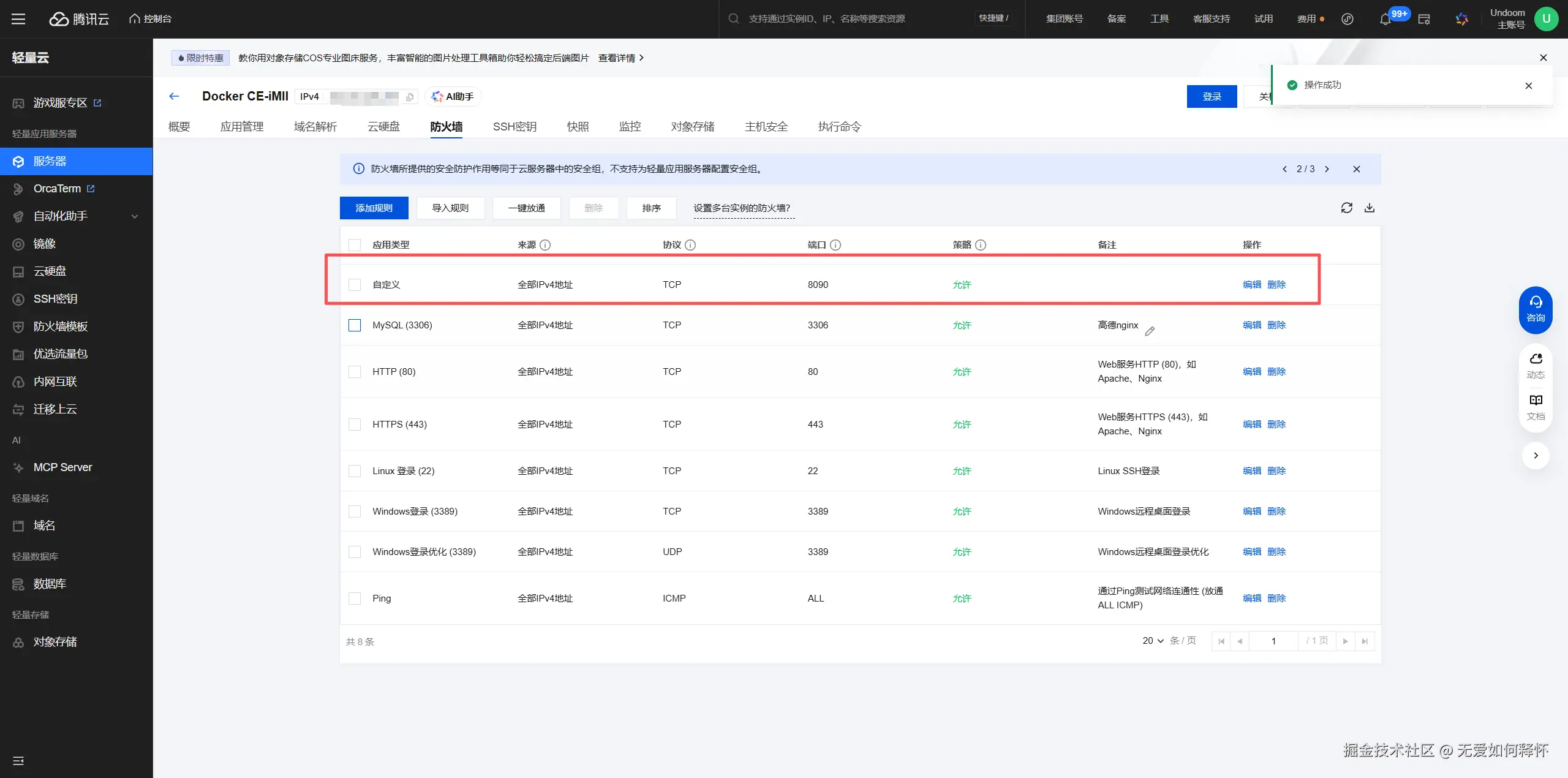Copy the IPv4 address using the copy icon
Viewport: 1568px width, 778px height.
pos(410,97)
